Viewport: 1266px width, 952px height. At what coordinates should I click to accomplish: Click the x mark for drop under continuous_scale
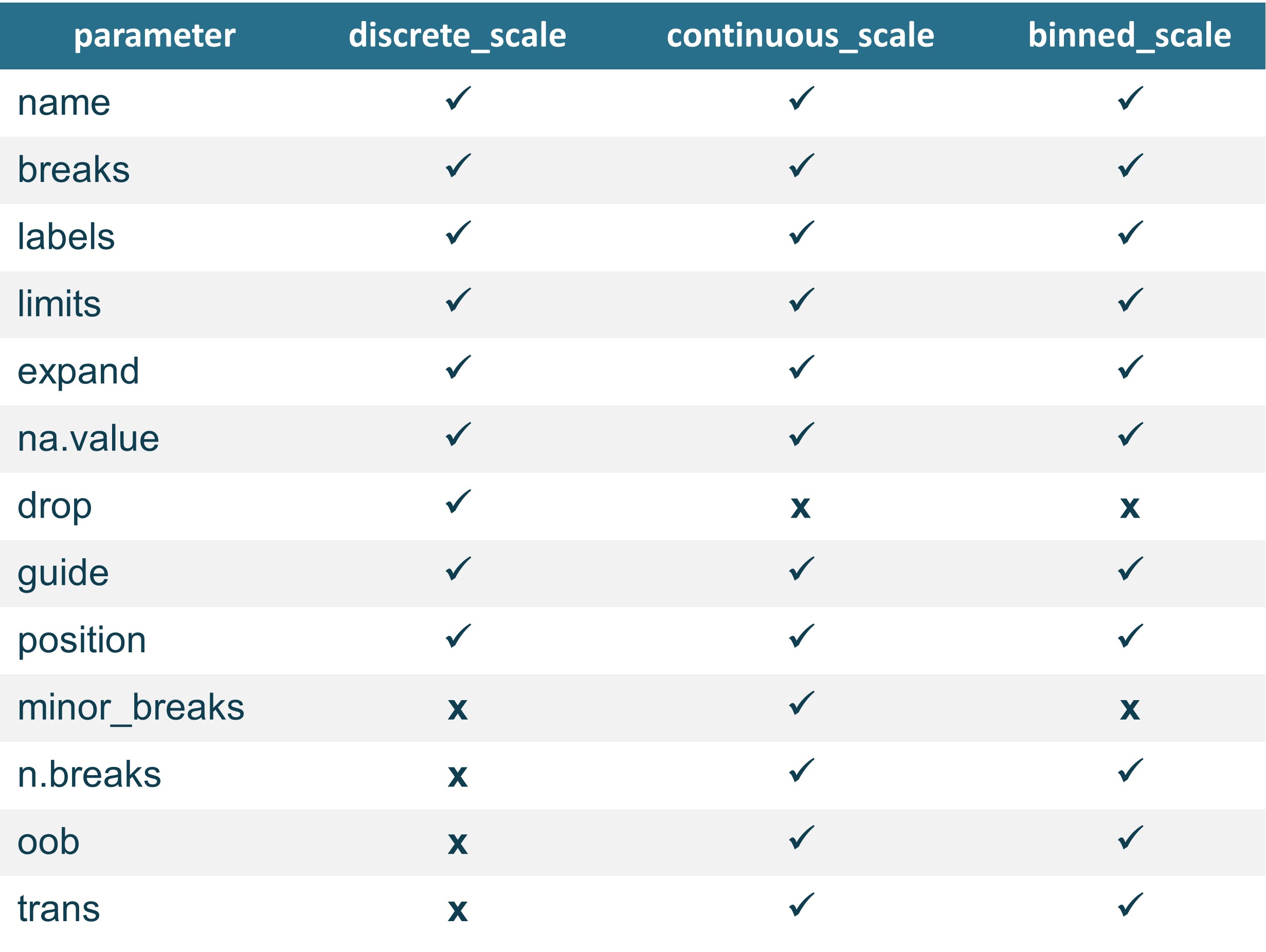(x=800, y=507)
